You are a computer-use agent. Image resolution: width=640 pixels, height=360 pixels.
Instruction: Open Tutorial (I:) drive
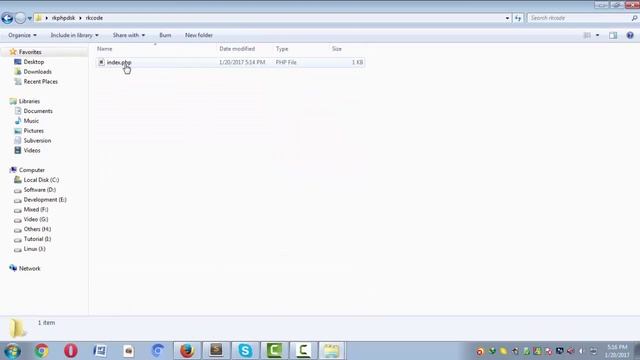coord(37,239)
